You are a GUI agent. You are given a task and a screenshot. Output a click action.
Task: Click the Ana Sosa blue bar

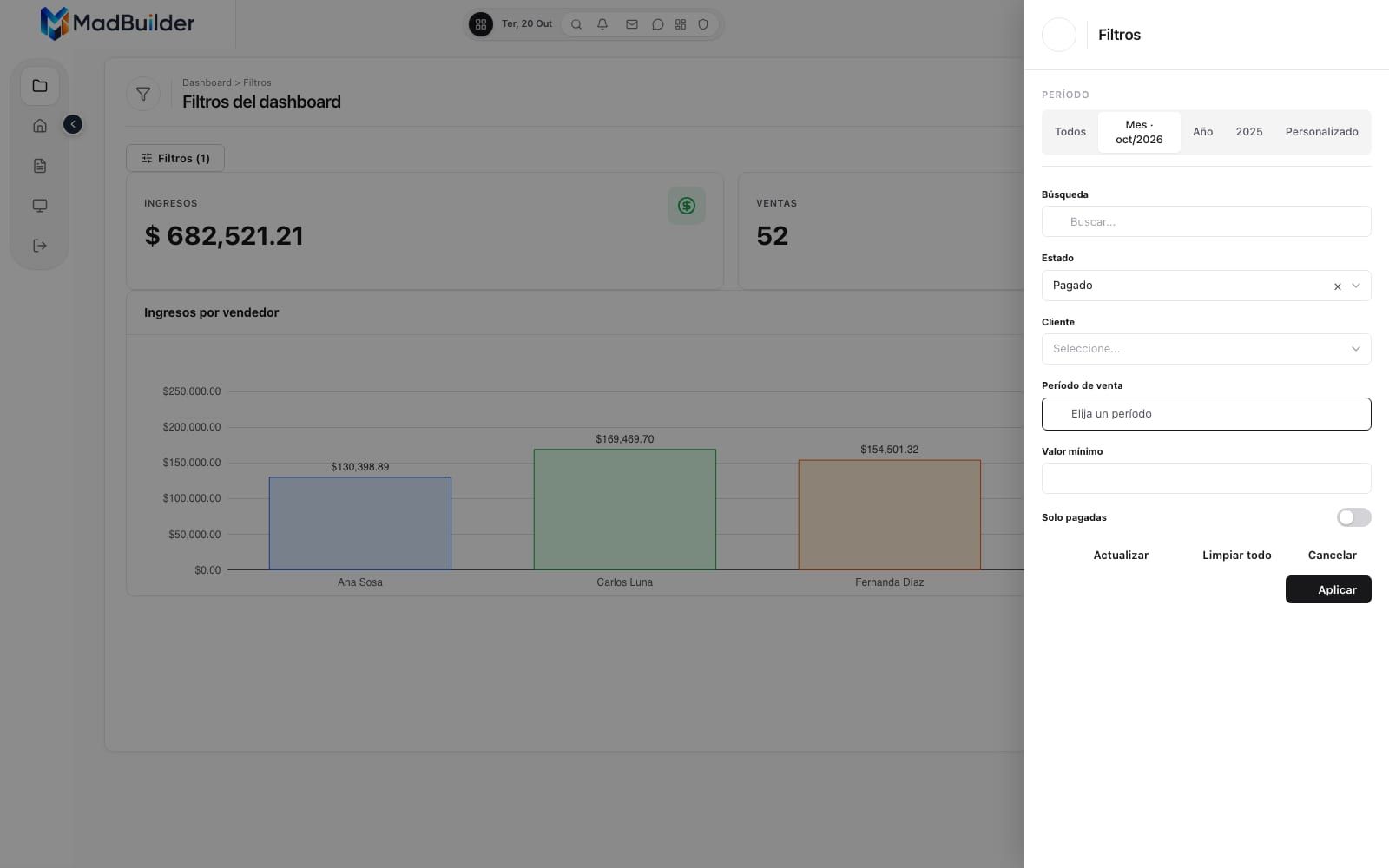[360, 523]
